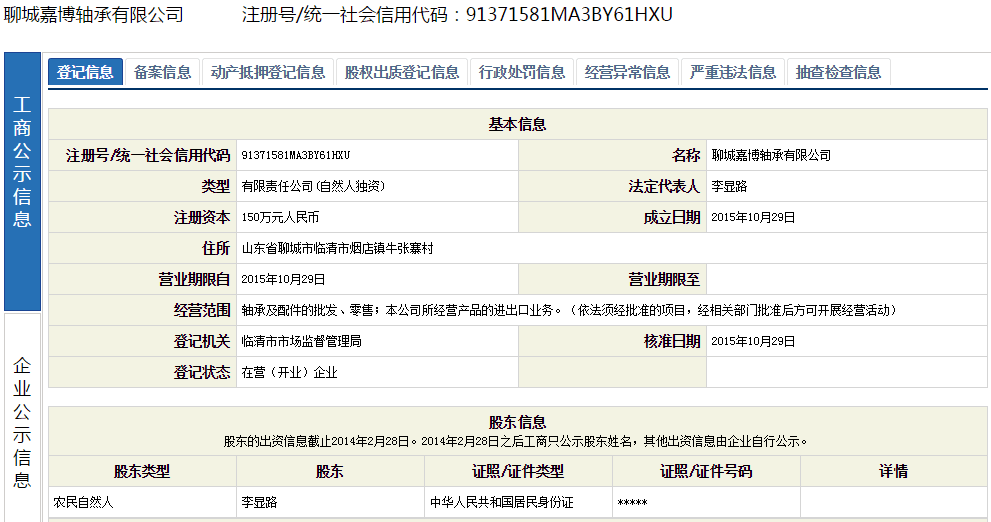Image resolution: width=991 pixels, height=522 pixels.
Task: Switch to the 经营异常信息 tab
Action: point(628,72)
